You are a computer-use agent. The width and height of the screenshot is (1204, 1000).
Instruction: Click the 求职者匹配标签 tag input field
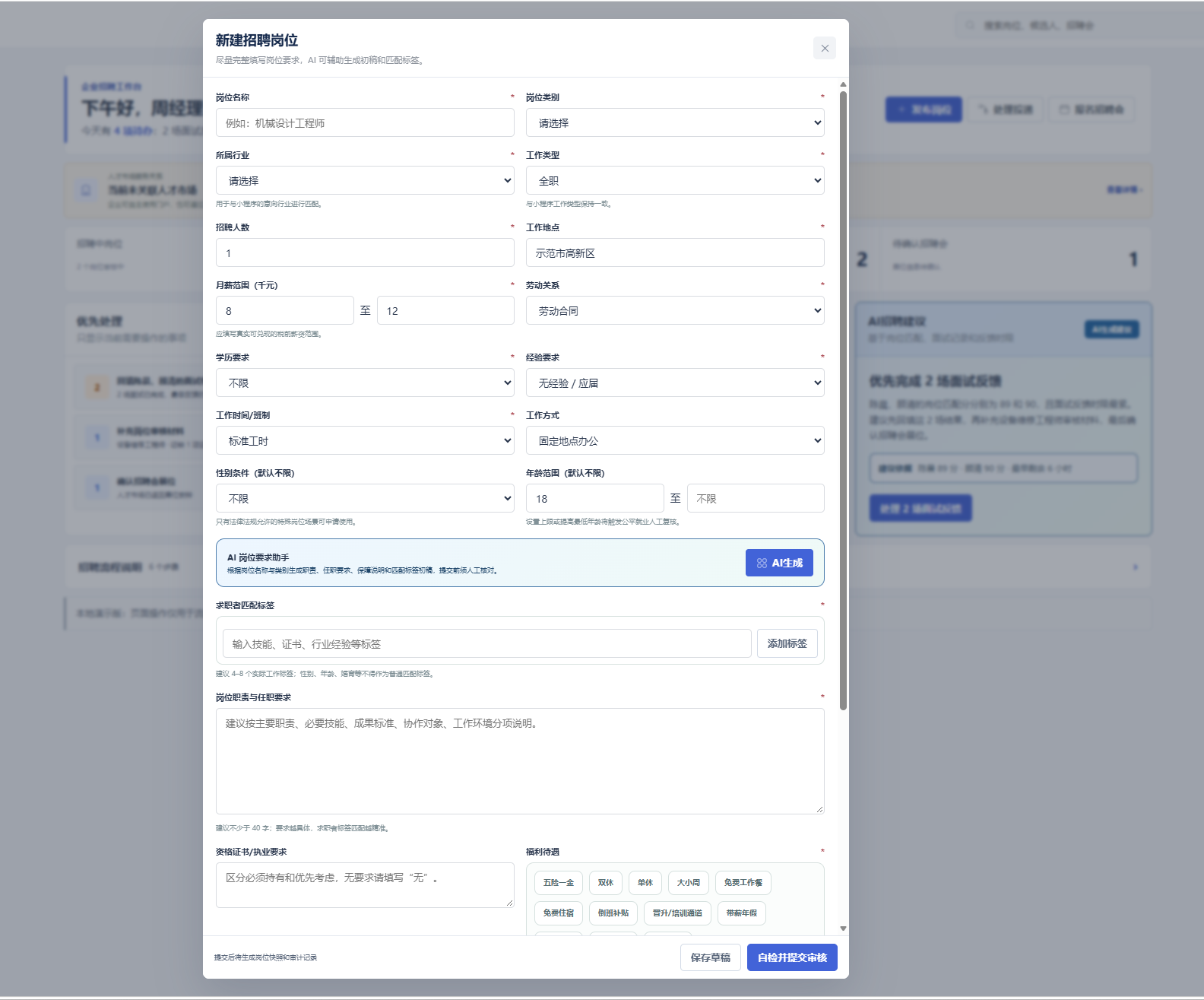(487, 643)
